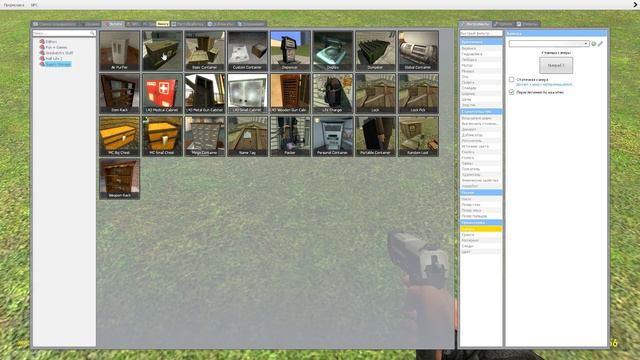Click the blue help link under static camera
The height and width of the screenshot is (360, 640).
pos(544,84)
